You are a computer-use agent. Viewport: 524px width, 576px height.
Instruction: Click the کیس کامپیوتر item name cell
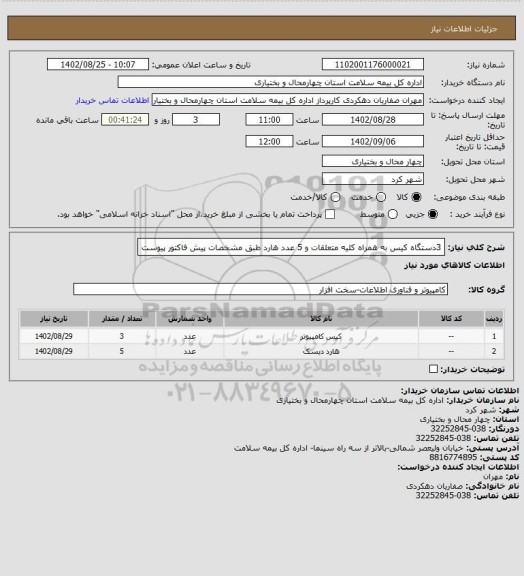point(321,336)
